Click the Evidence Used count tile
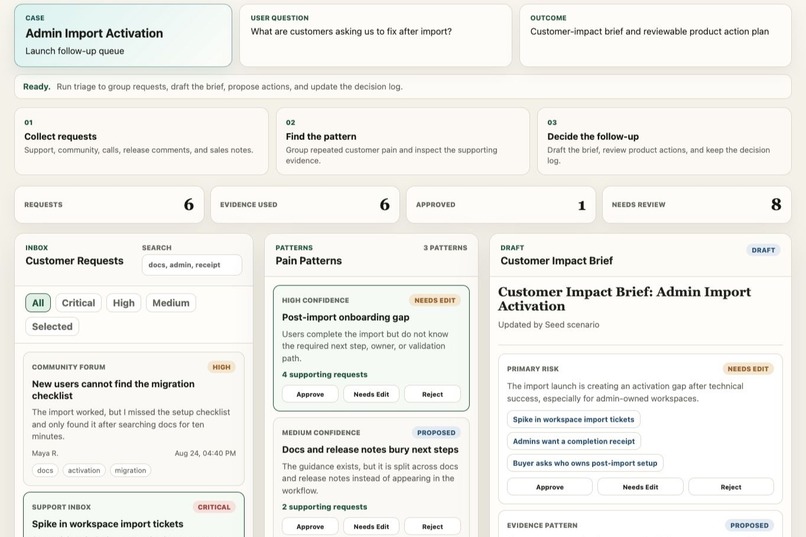The height and width of the screenshot is (537, 806). pos(305,205)
